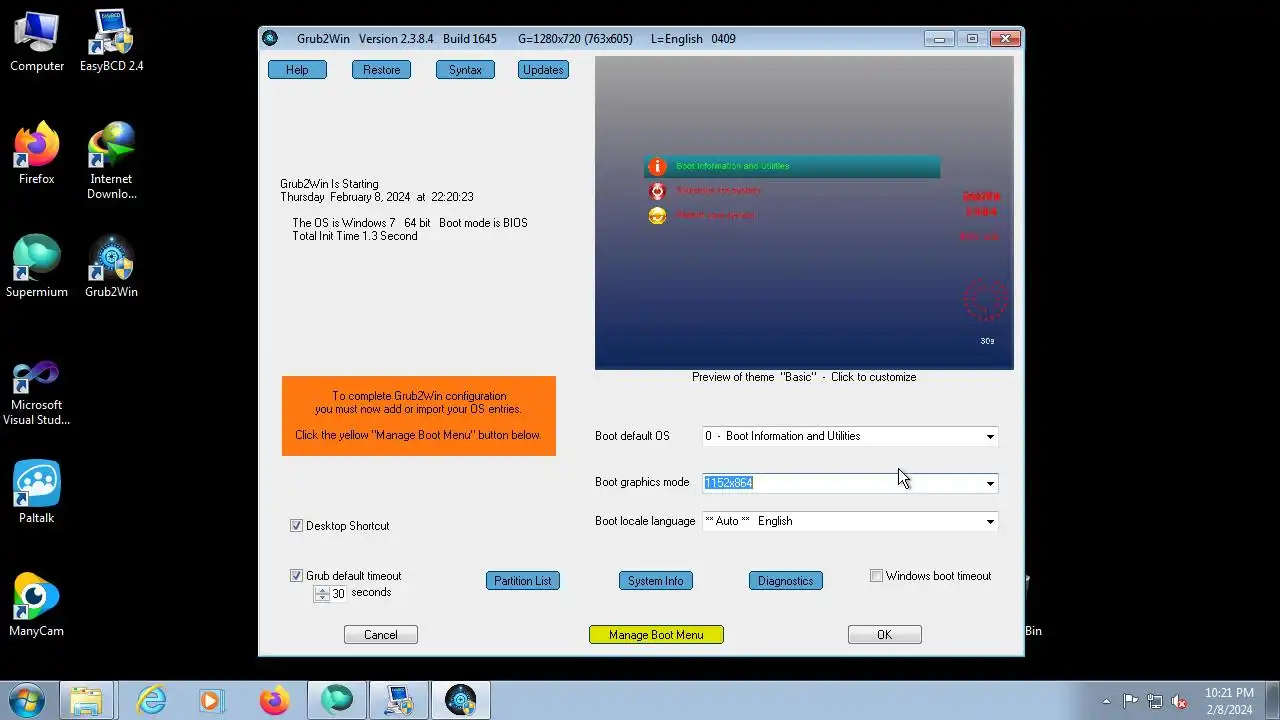The height and width of the screenshot is (720, 1280).
Task: Click the red shutdown icon in preview
Action: (657, 191)
